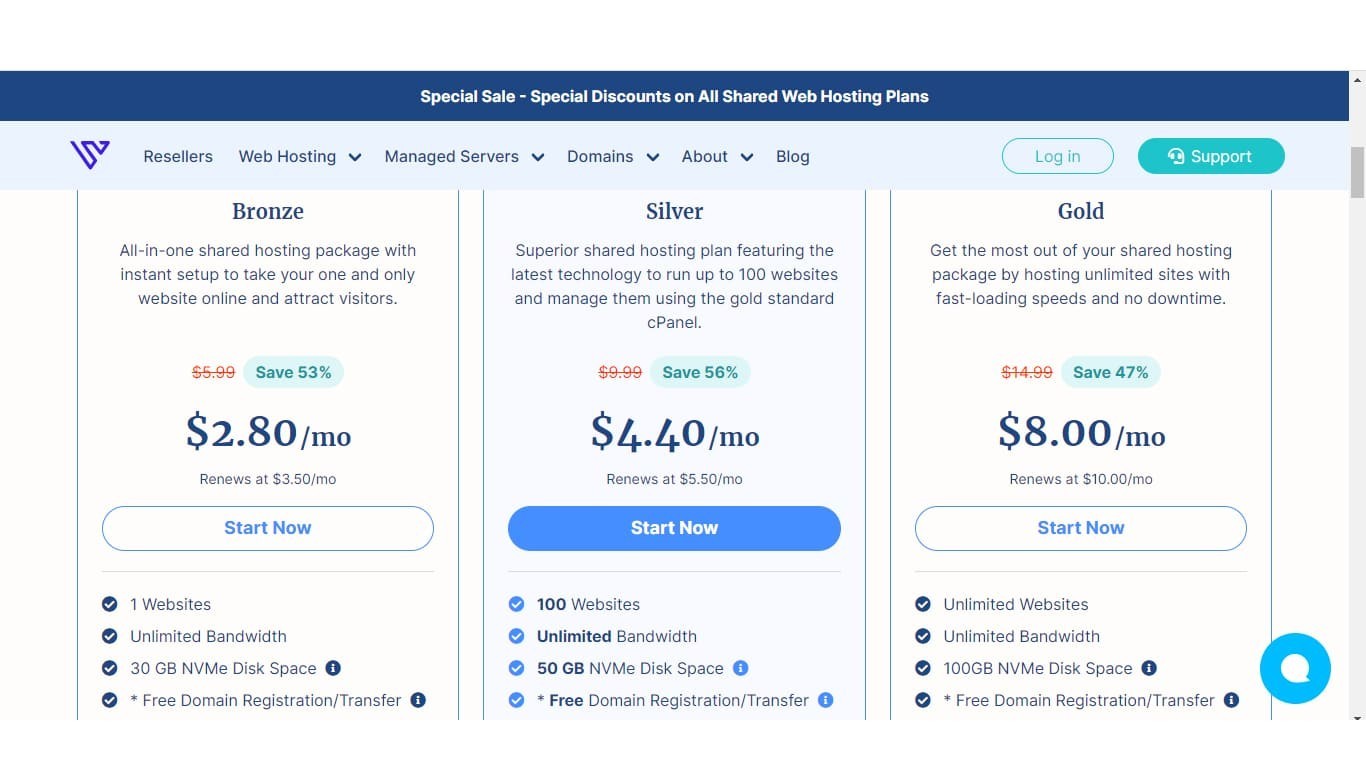Click the struck-through $5.99 price
Screen dimensions: 1366x768
(213, 372)
